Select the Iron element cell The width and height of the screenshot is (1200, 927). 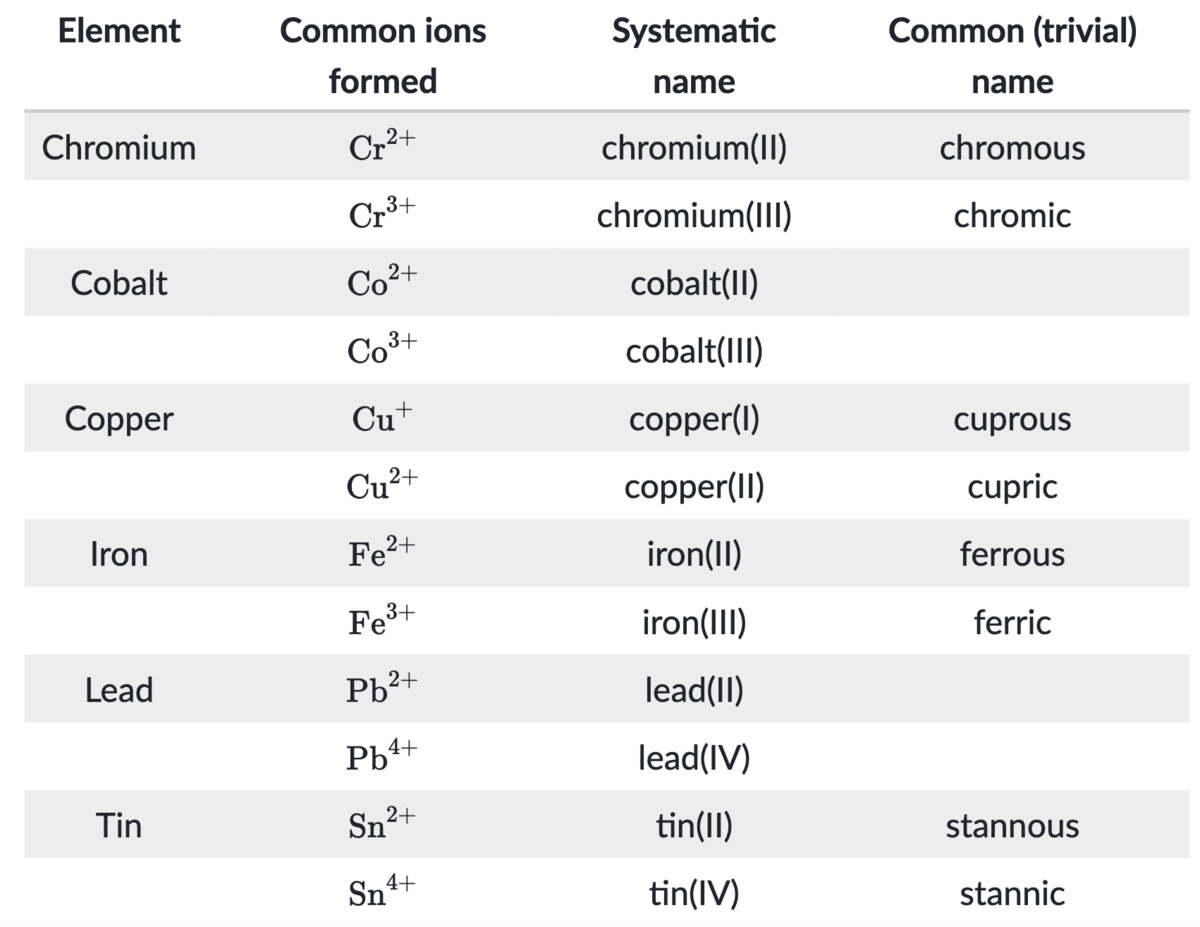pyautogui.click(x=119, y=554)
